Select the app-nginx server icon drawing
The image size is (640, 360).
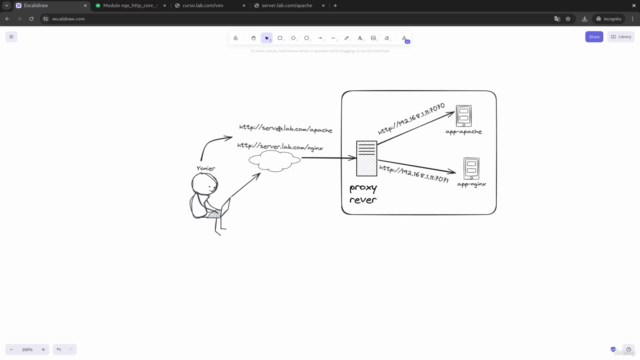[x=471, y=169]
